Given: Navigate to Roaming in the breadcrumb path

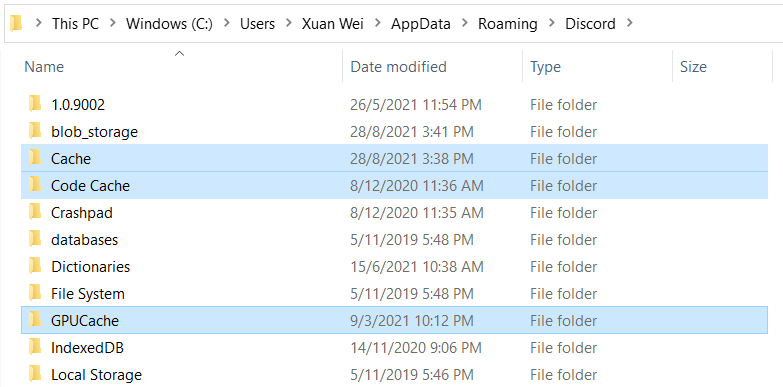Looking at the screenshot, I should coord(507,23).
